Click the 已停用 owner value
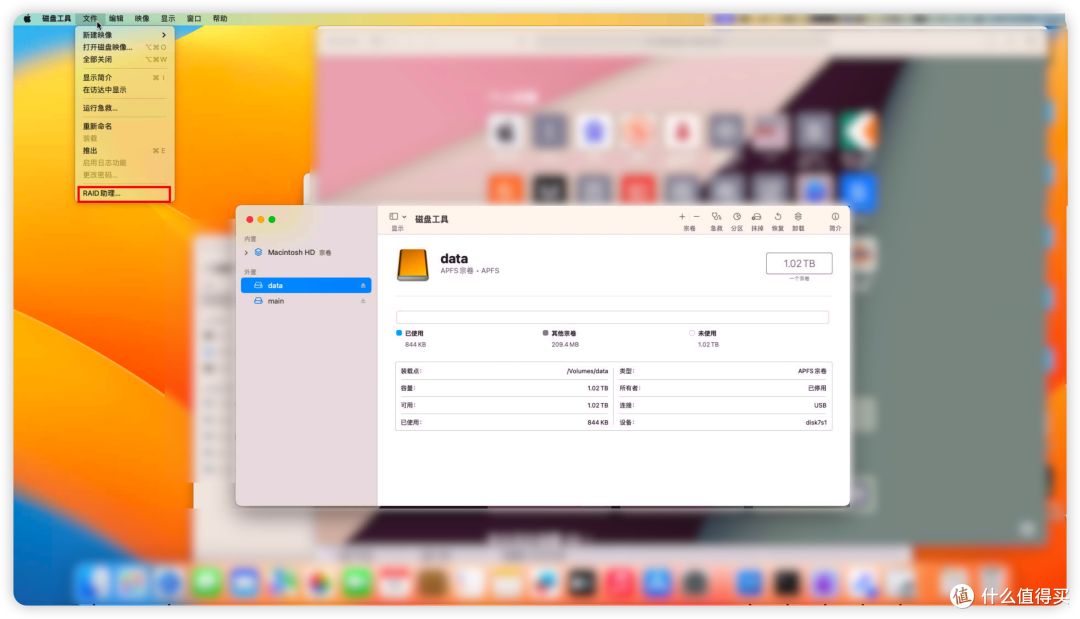The image size is (1080, 619). [817, 388]
